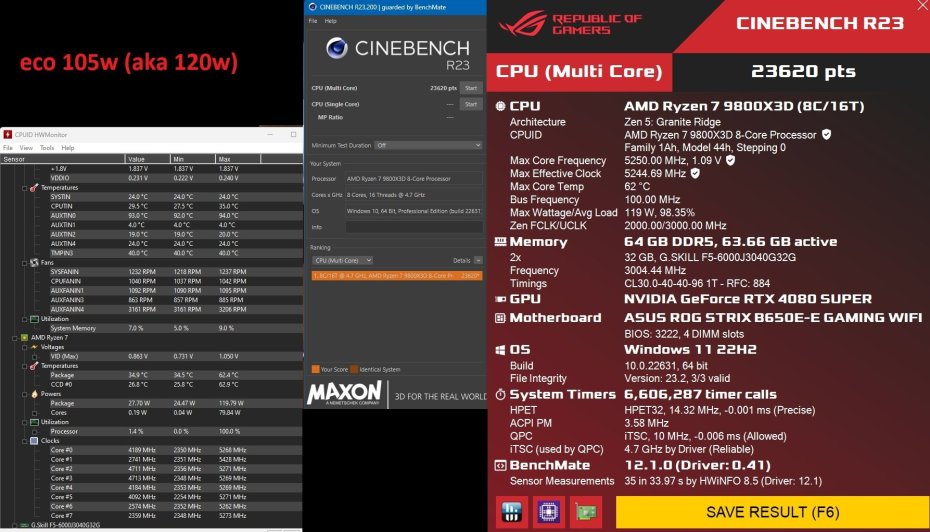The width and height of the screenshot is (930, 532).
Task: Click the Motherboard section icon in BenchMate
Action: tap(500, 318)
